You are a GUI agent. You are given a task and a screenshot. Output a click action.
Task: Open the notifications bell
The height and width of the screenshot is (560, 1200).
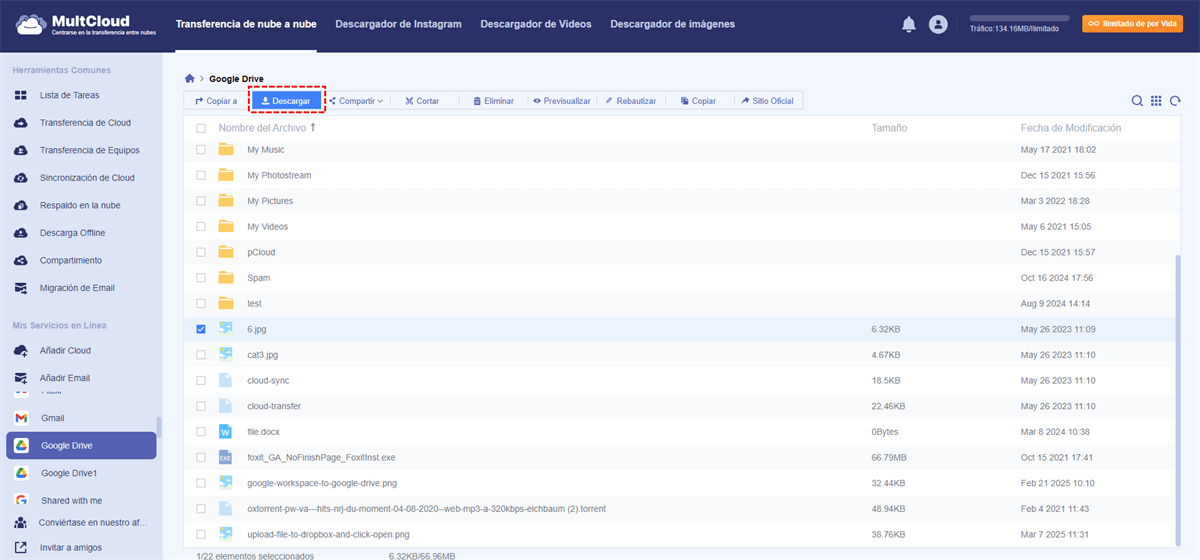tap(908, 24)
